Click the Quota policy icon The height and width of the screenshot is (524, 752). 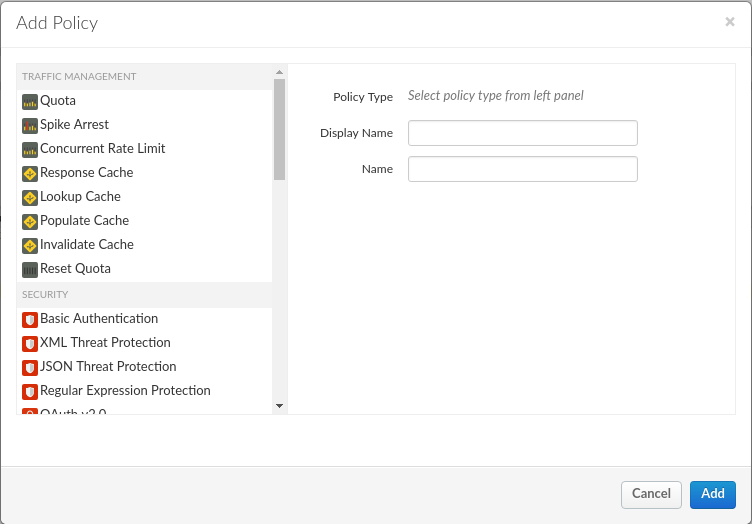(30, 101)
